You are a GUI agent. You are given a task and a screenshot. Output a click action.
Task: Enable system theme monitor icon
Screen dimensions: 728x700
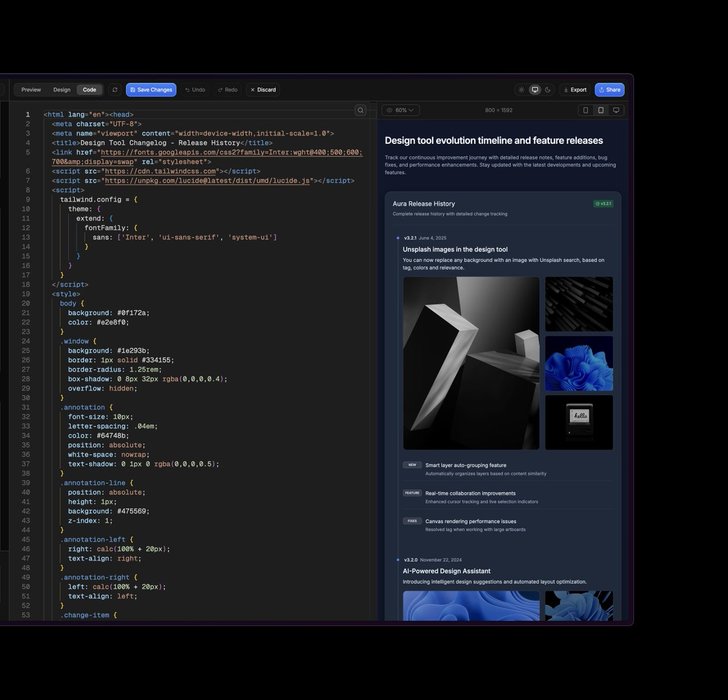point(535,90)
